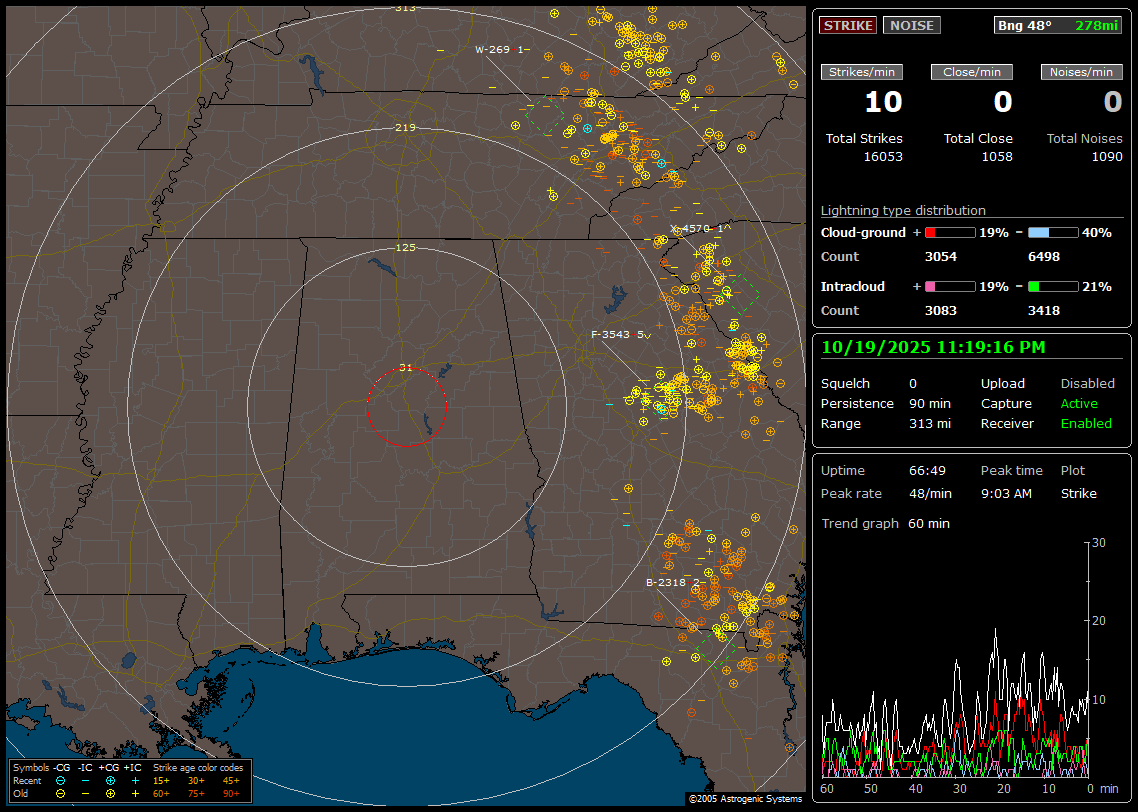Click the positive cloud-ground red bar
1138x812 pixels.
(x=949, y=232)
